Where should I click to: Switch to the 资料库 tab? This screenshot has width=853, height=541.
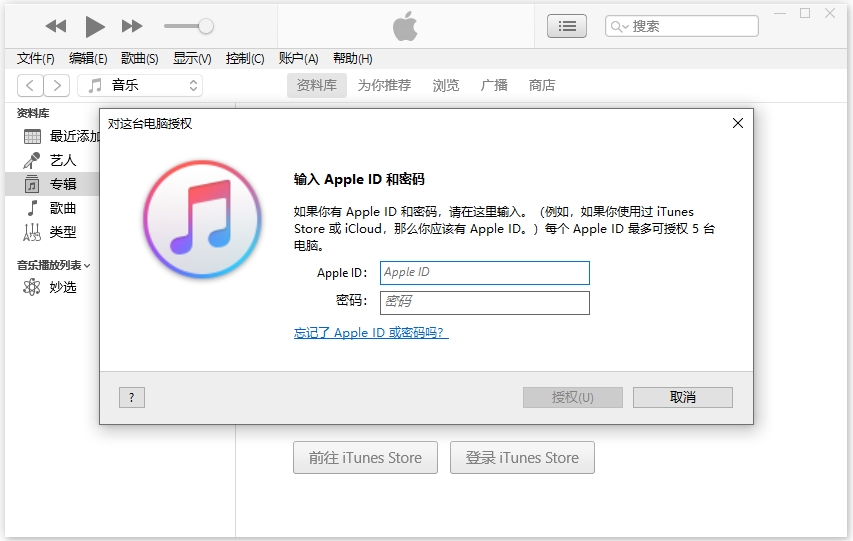point(317,85)
